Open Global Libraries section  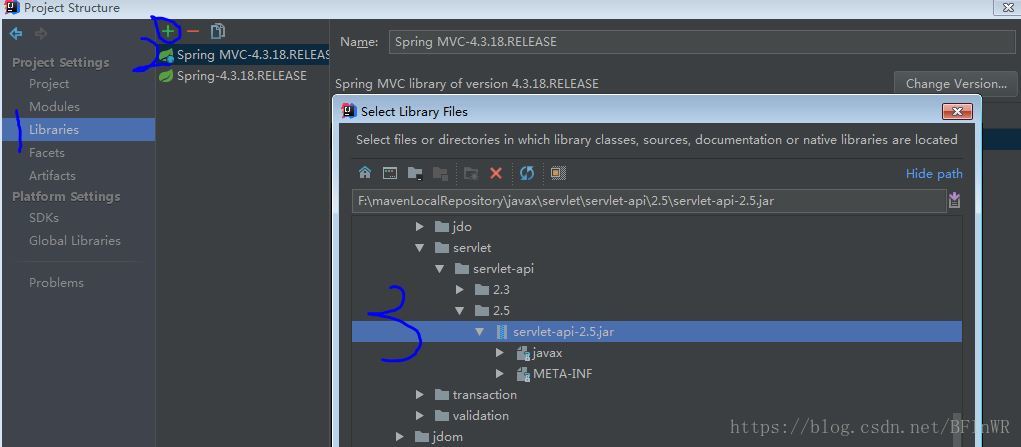click(x=75, y=240)
